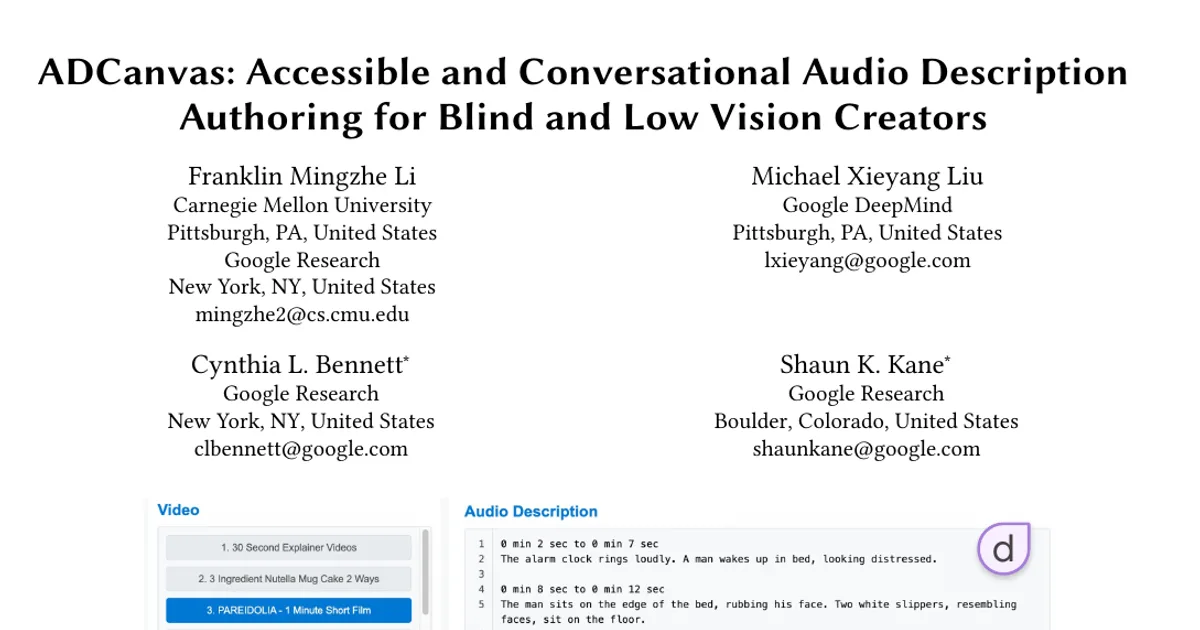
Task: Select '3. PAREIDOLIA - 1 Minute Short Film'
Action: [289, 610]
